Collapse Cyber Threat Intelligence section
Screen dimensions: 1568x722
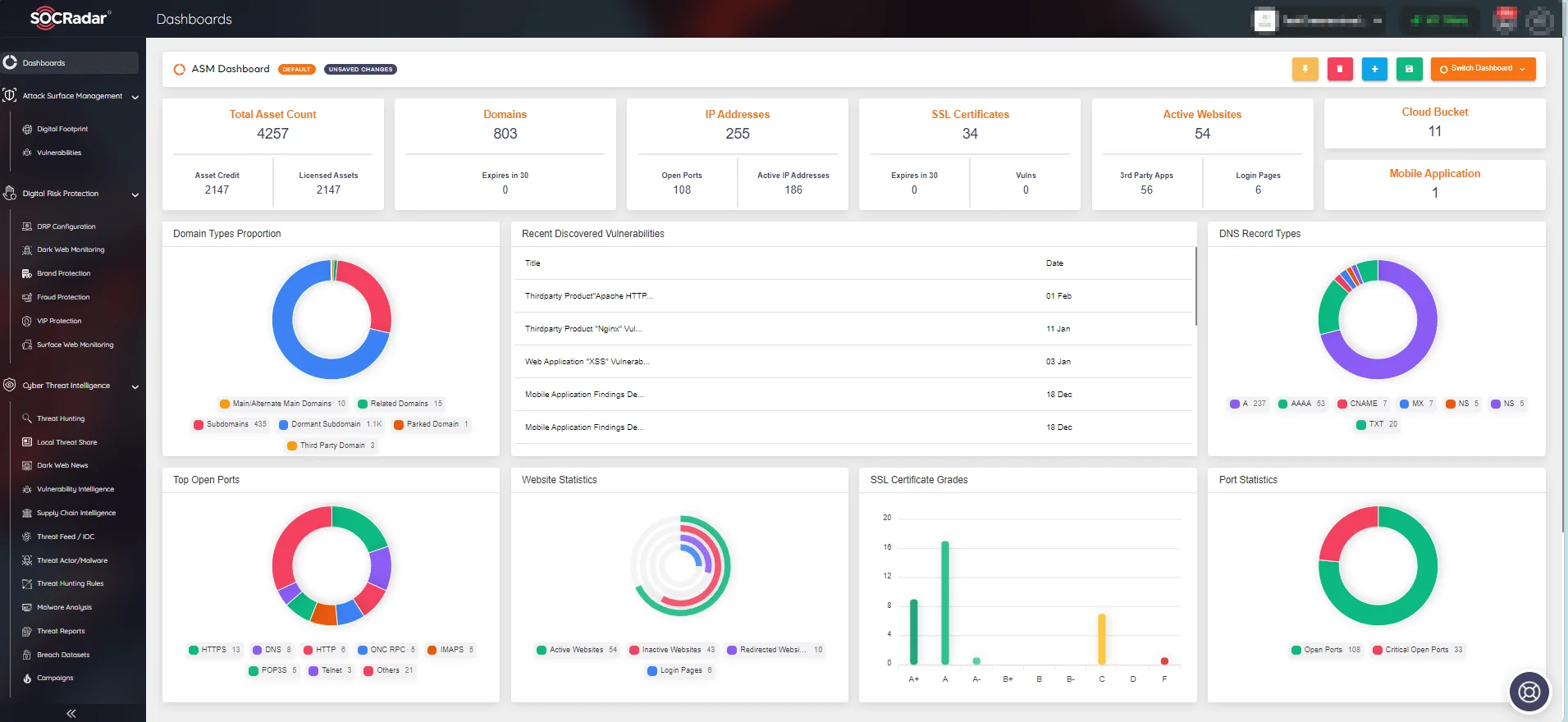click(135, 386)
